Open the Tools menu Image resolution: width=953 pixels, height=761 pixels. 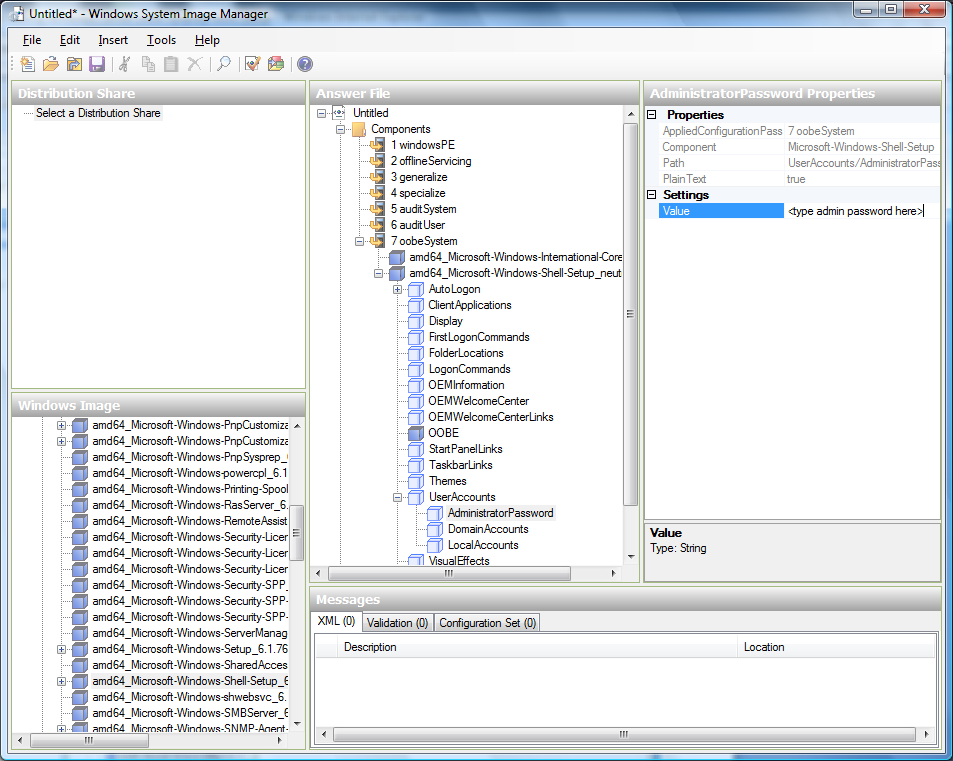[161, 40]
